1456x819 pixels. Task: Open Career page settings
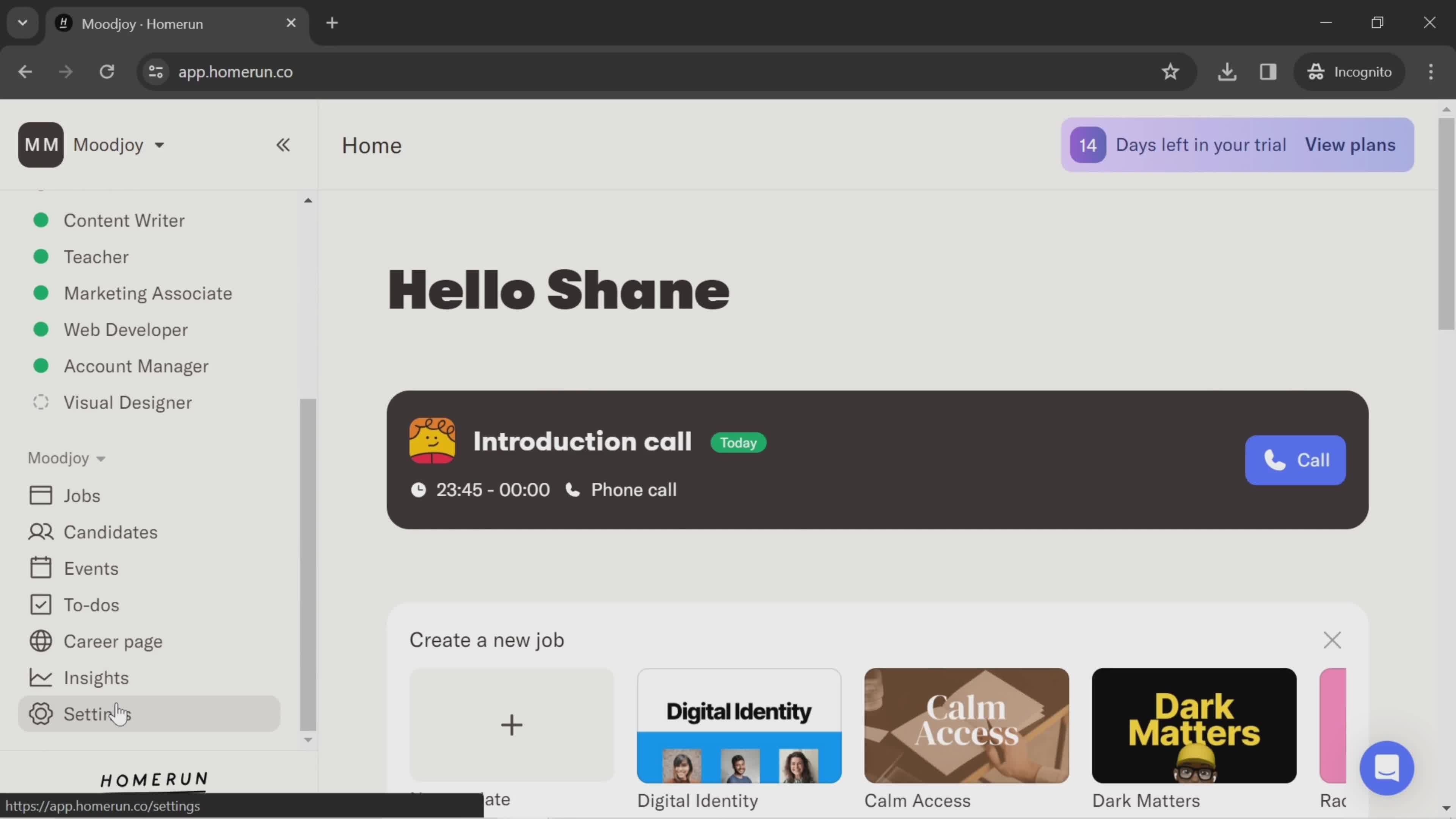[113, 641]
